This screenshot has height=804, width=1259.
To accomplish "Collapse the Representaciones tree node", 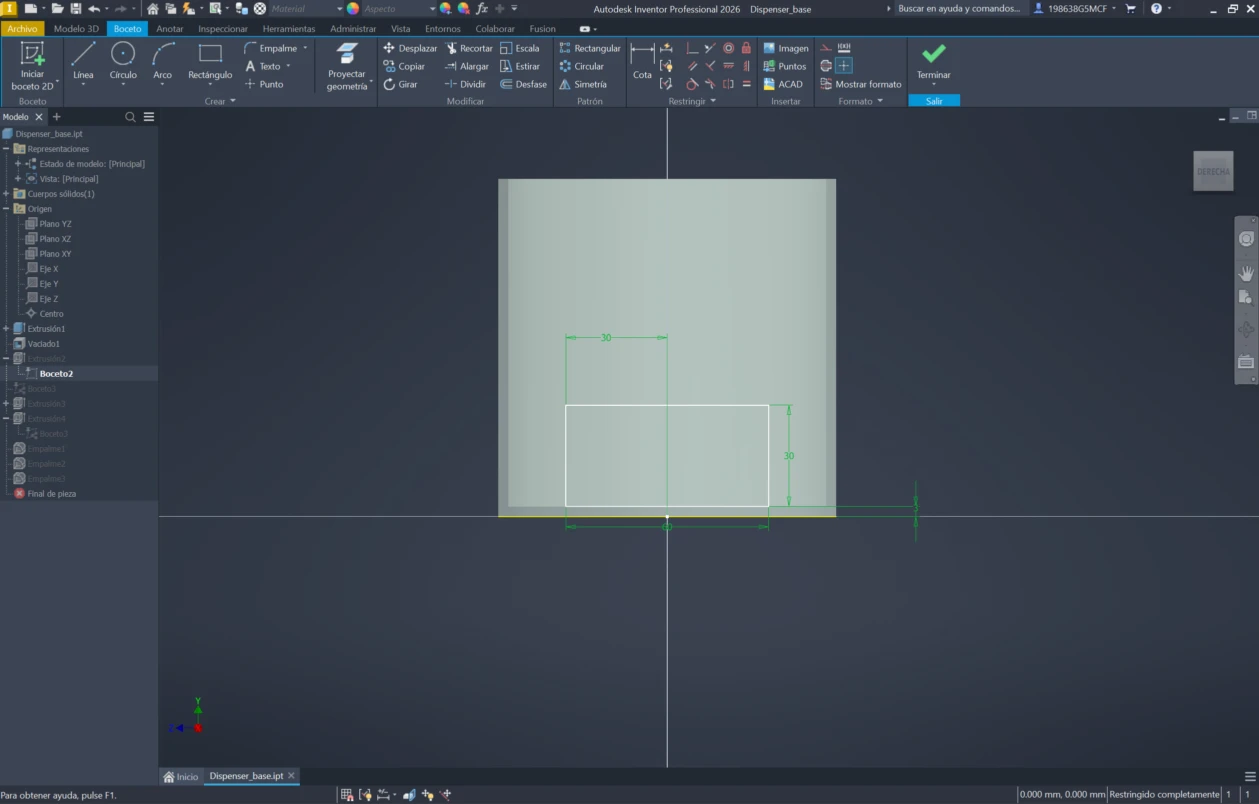I will (x=6, y=149).
